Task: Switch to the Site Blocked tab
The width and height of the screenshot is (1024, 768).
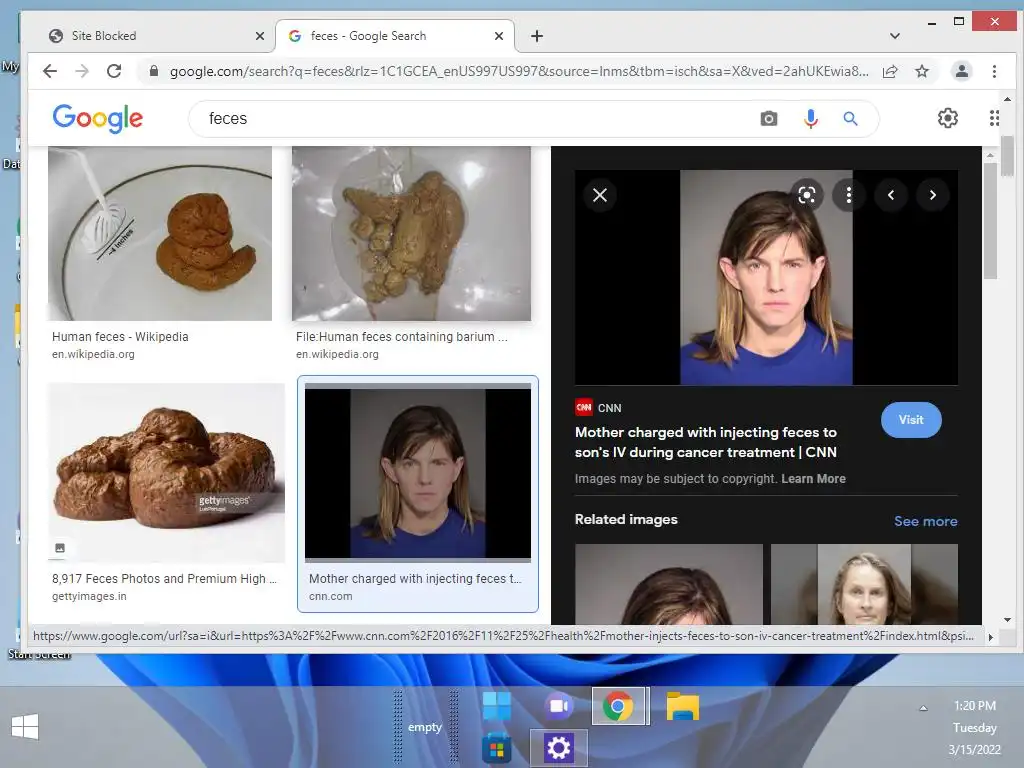Action: [x=152, y=36]
